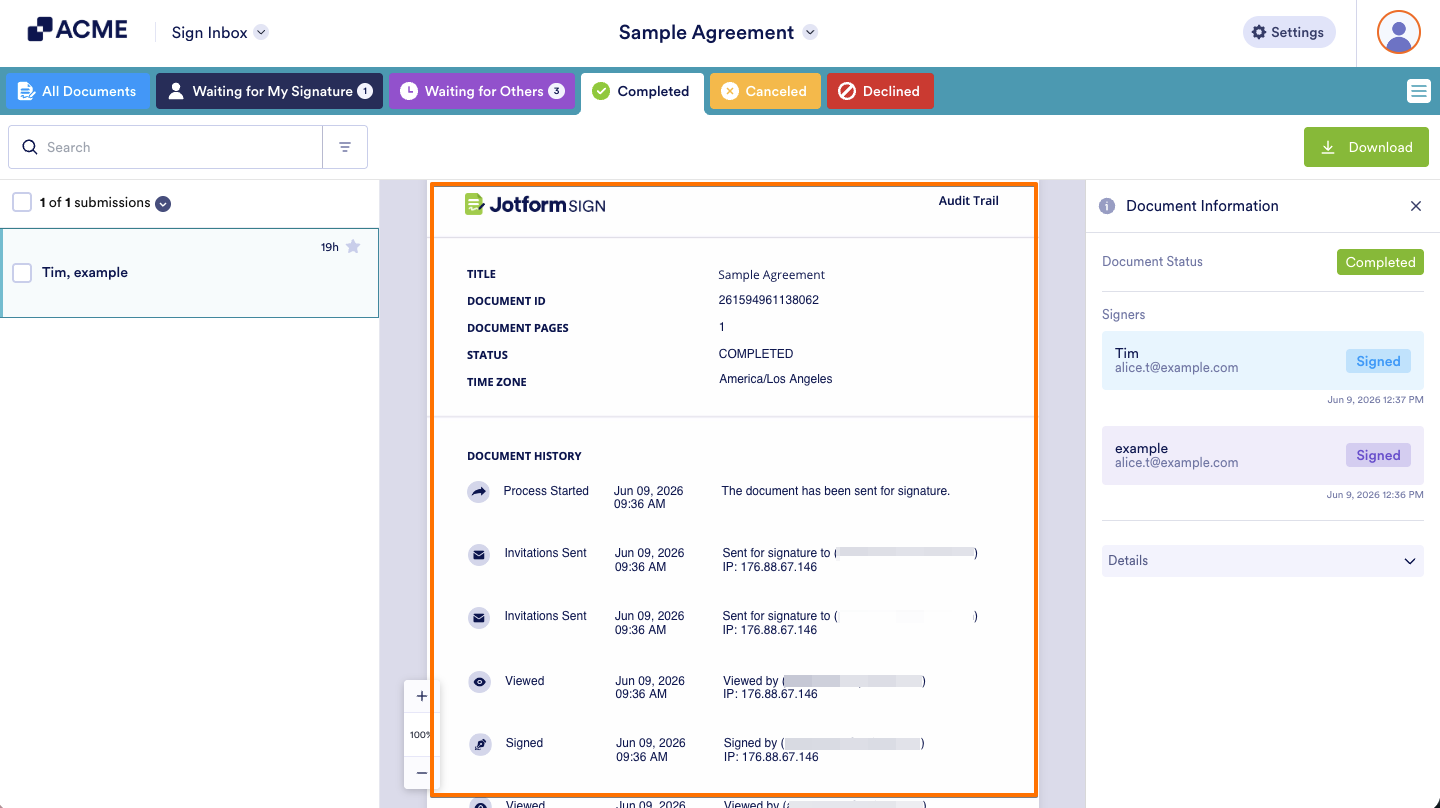Open the Canceled tab

pyautogui.click(x=765, y=91)
